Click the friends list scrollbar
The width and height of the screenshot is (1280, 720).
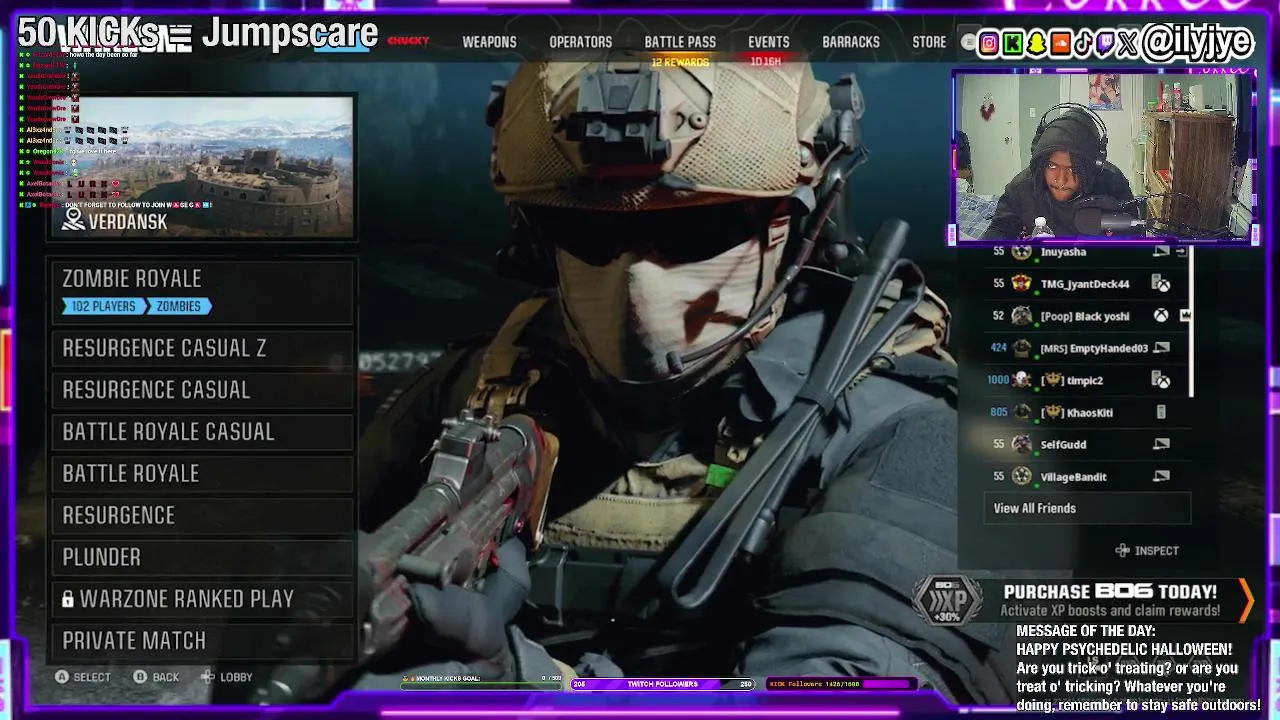point(1191,320)
